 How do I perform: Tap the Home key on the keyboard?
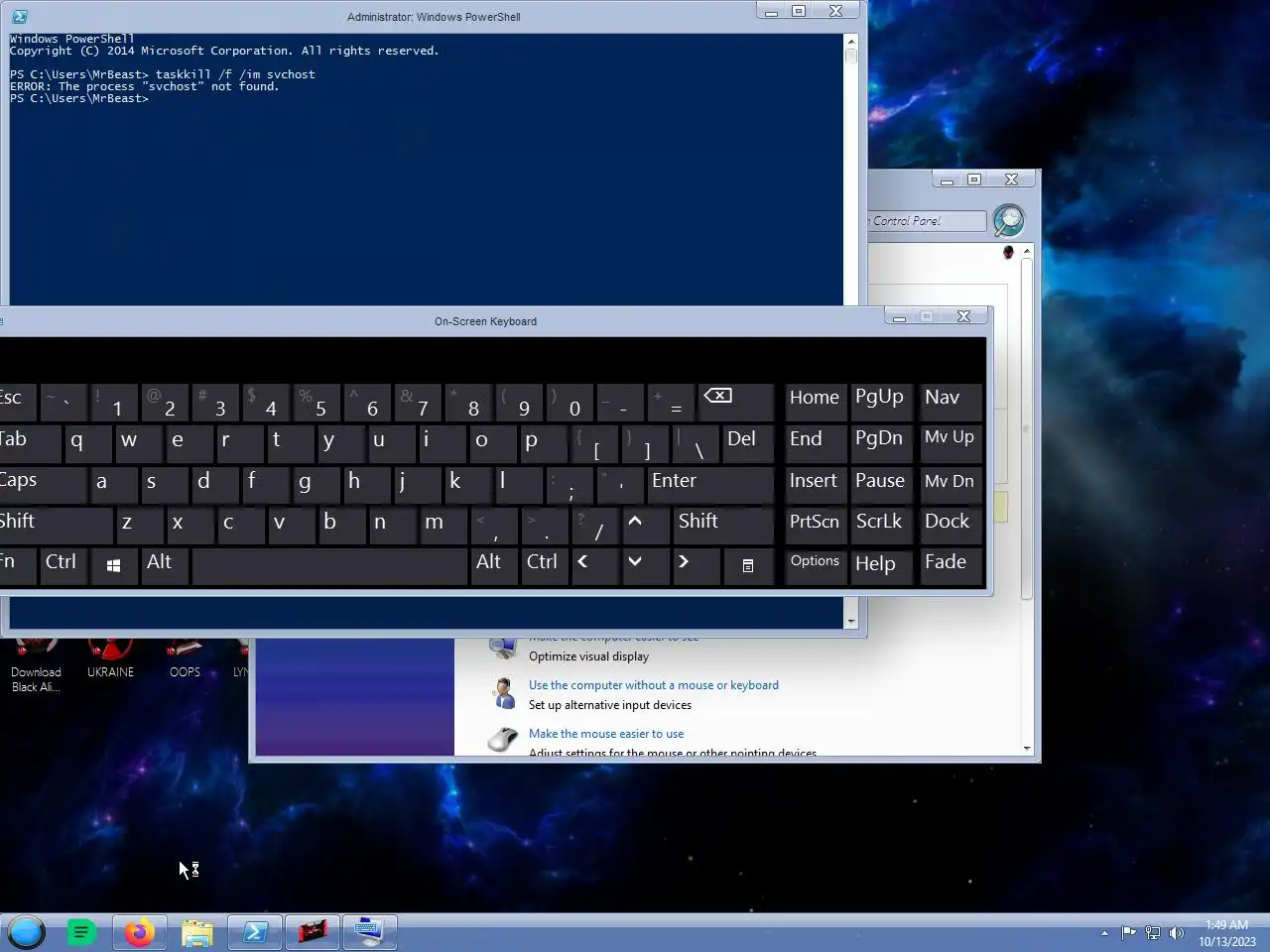pos(816,402)
